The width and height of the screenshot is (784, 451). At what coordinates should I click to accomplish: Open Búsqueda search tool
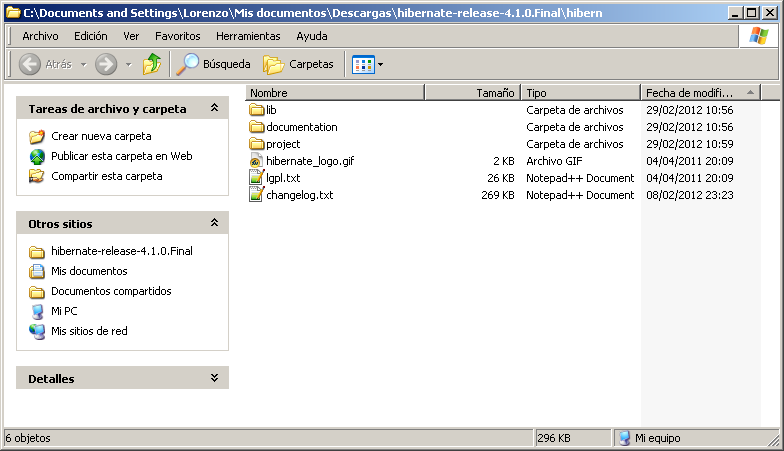(214, 64)
